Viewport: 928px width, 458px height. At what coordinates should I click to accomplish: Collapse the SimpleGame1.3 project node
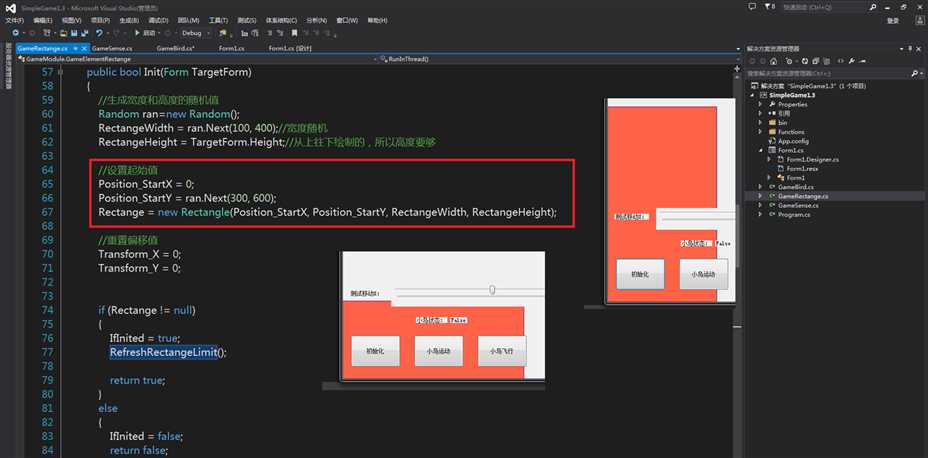pyautogui.click(x=753, y=95)
